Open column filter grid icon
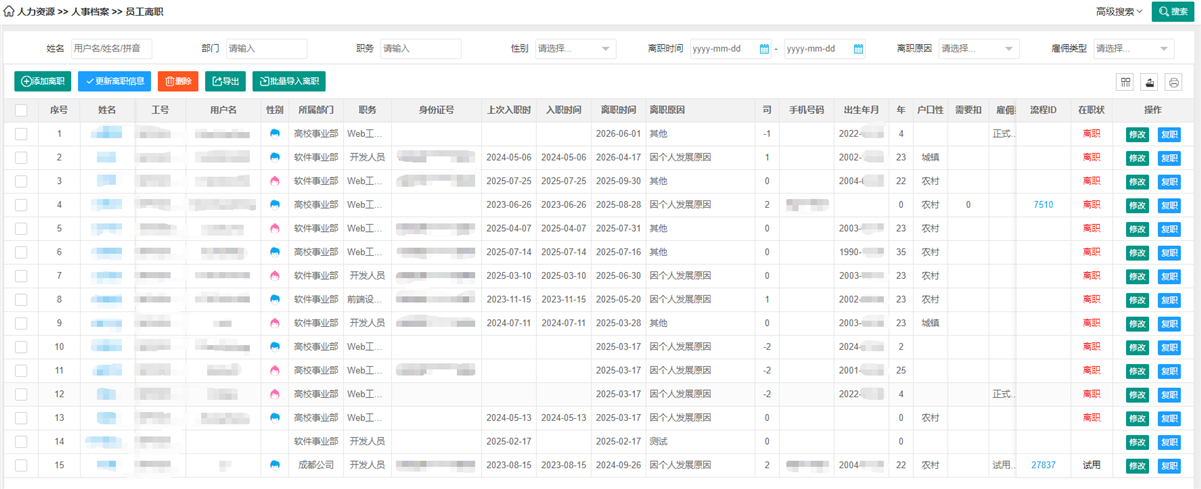Screen dimensions: 1201x489 pos(1125,82)
